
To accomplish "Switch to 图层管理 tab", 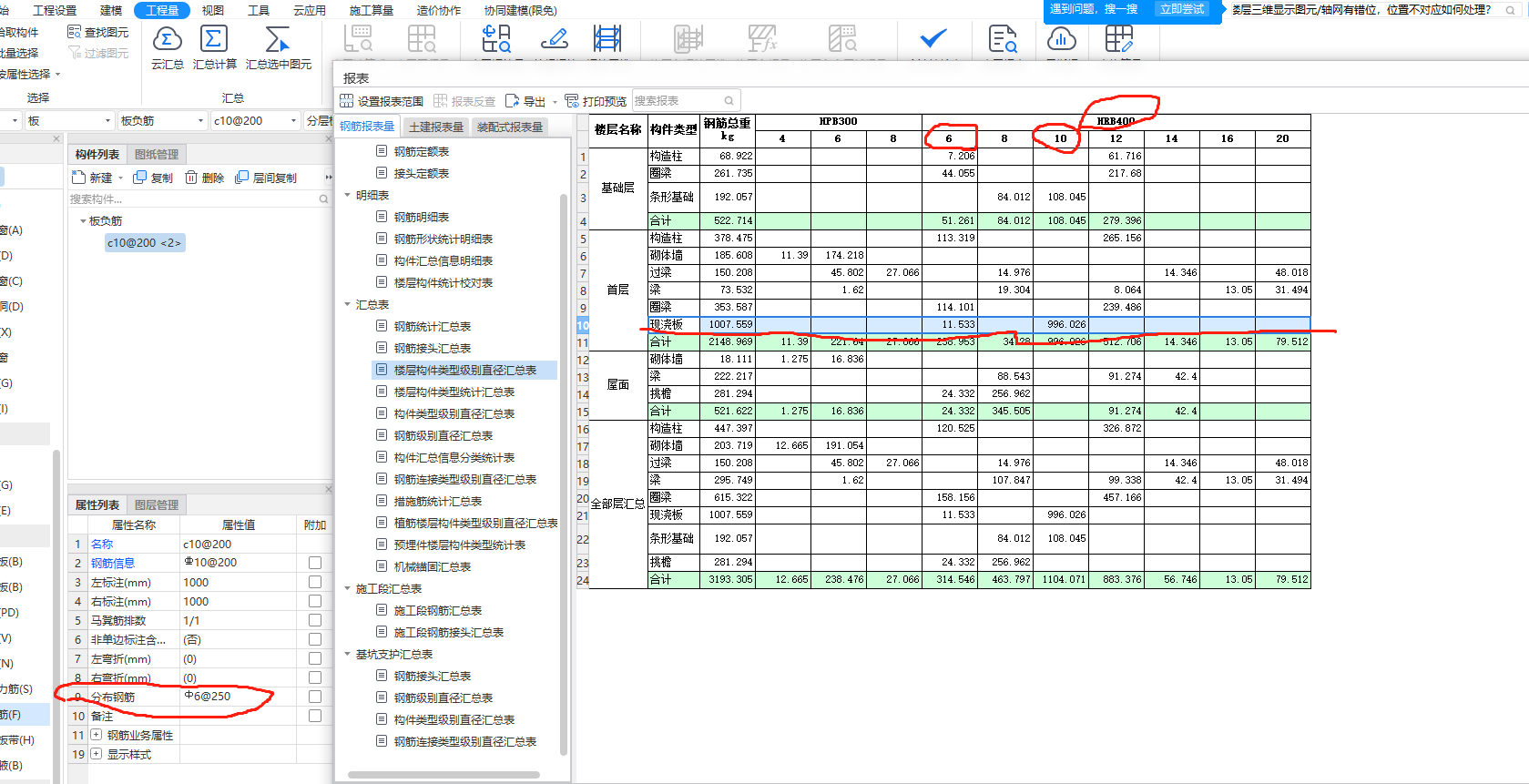I will [x=157, y=504].
